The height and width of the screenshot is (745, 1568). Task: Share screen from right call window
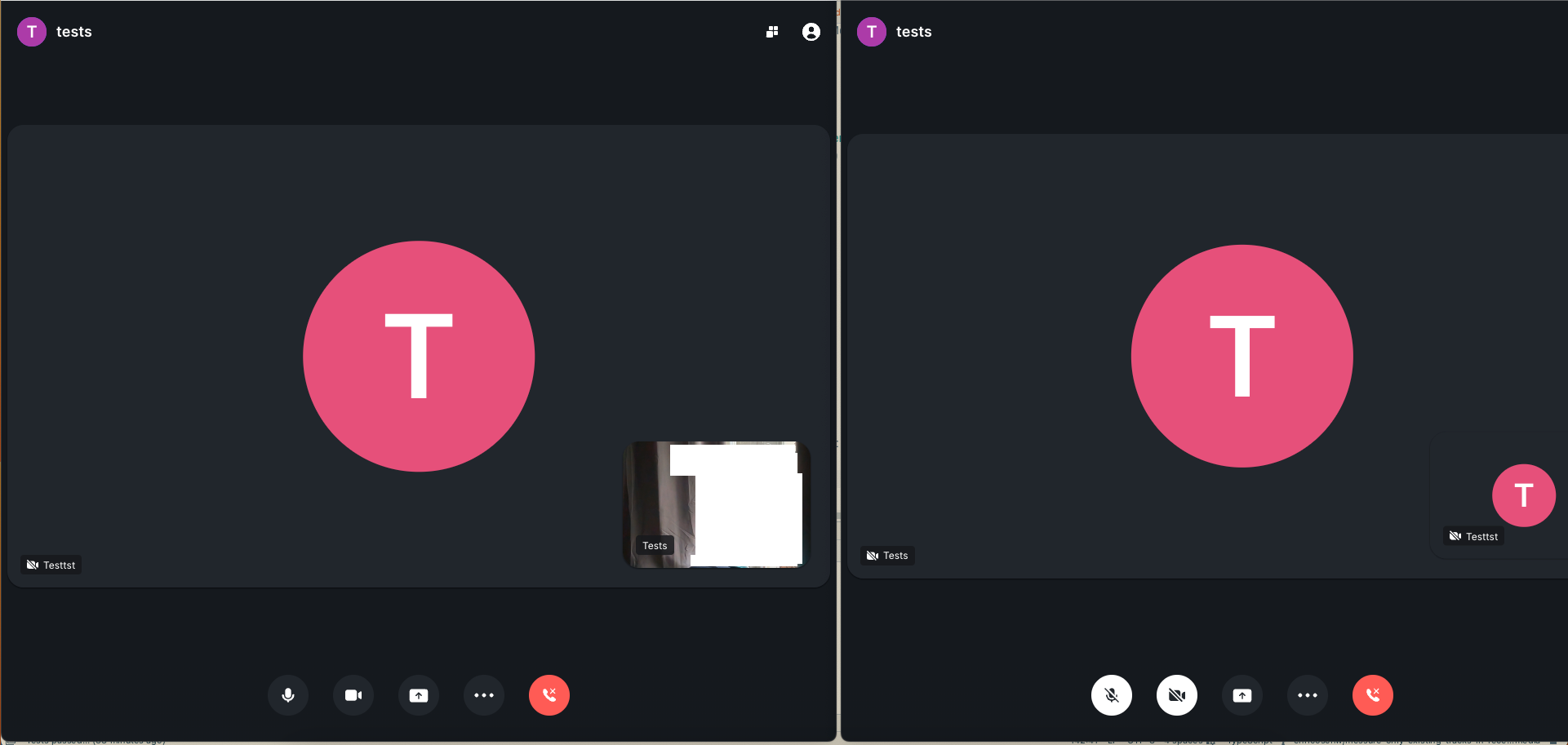click(x=1242, y=695)
